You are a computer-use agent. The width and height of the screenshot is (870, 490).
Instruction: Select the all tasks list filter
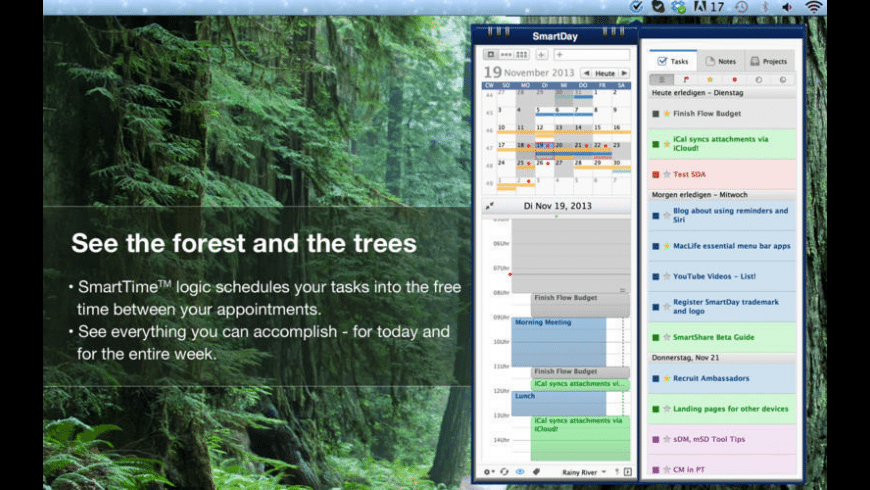click(x=661, y=79)
